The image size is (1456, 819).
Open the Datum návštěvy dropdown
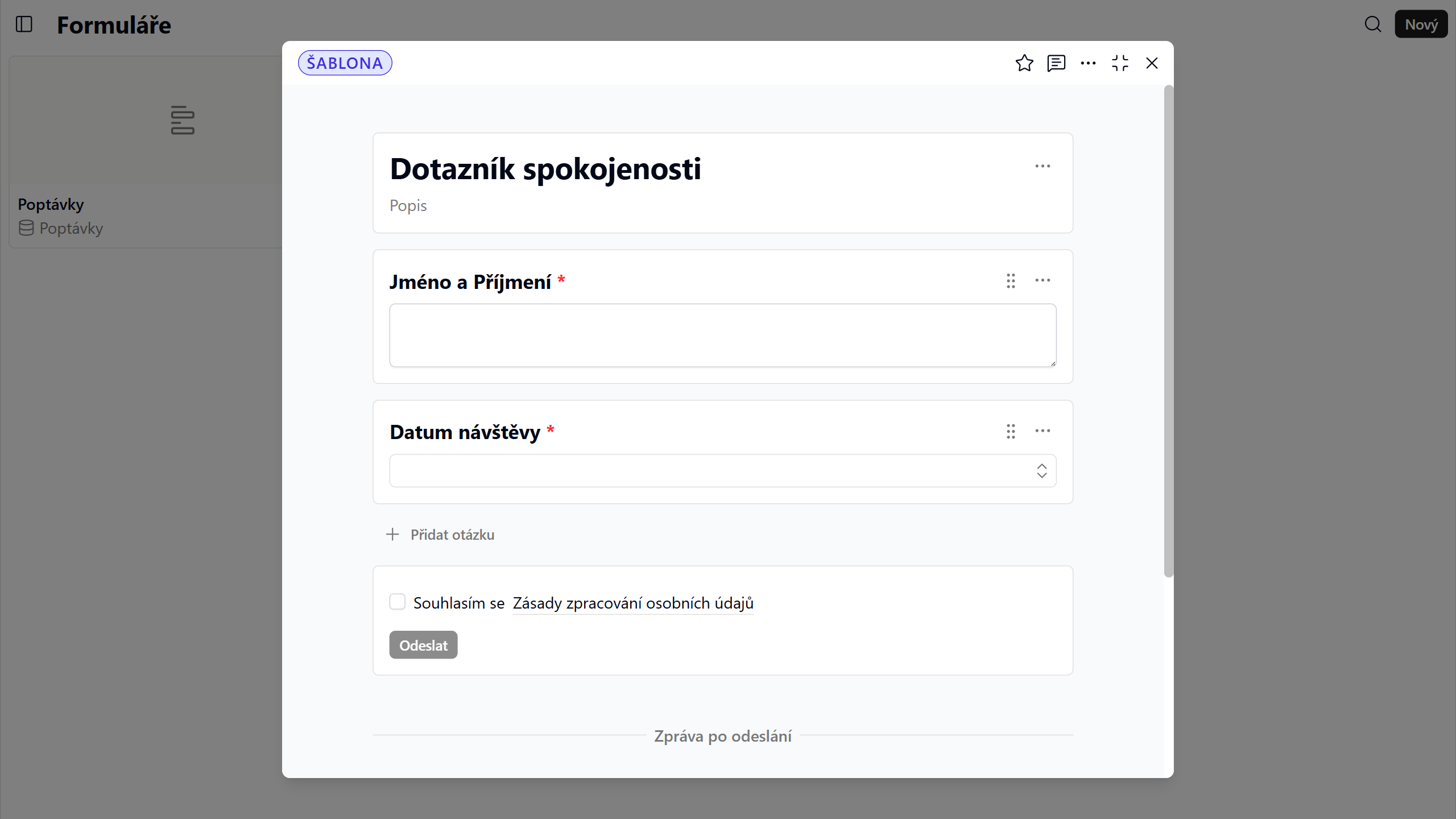pos(722,470)
